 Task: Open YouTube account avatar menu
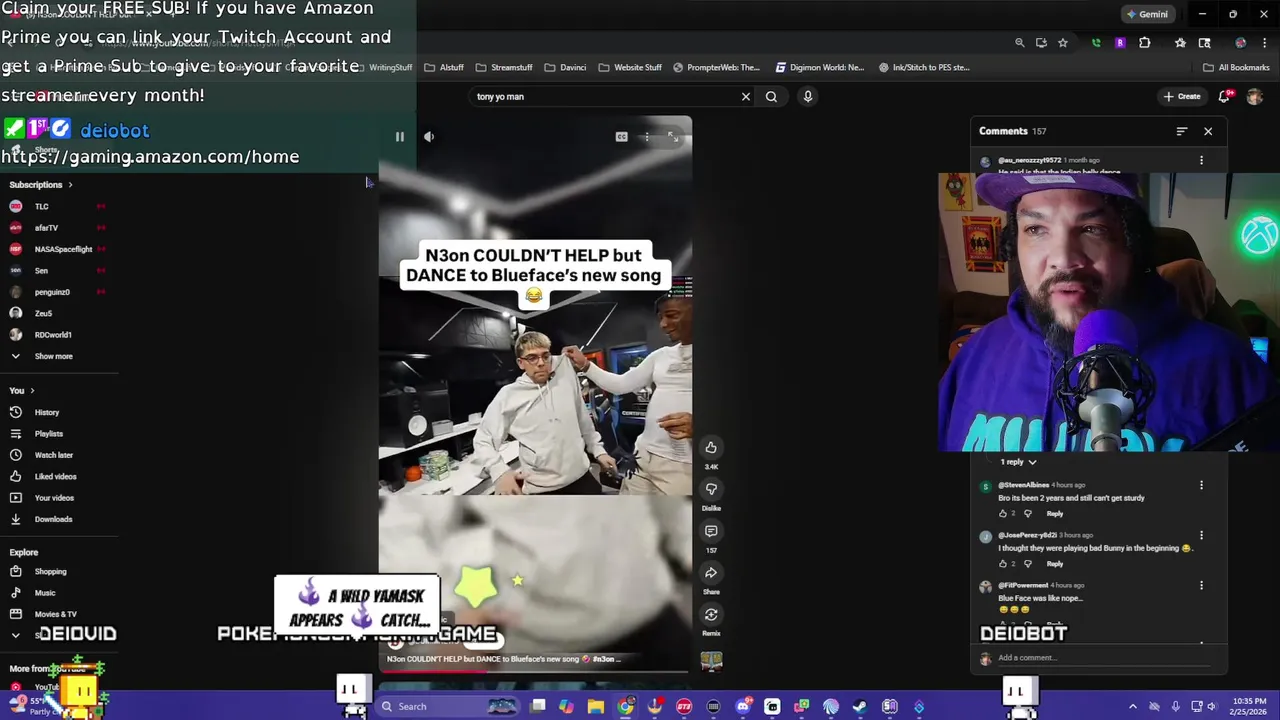(x=1254, y=97)
